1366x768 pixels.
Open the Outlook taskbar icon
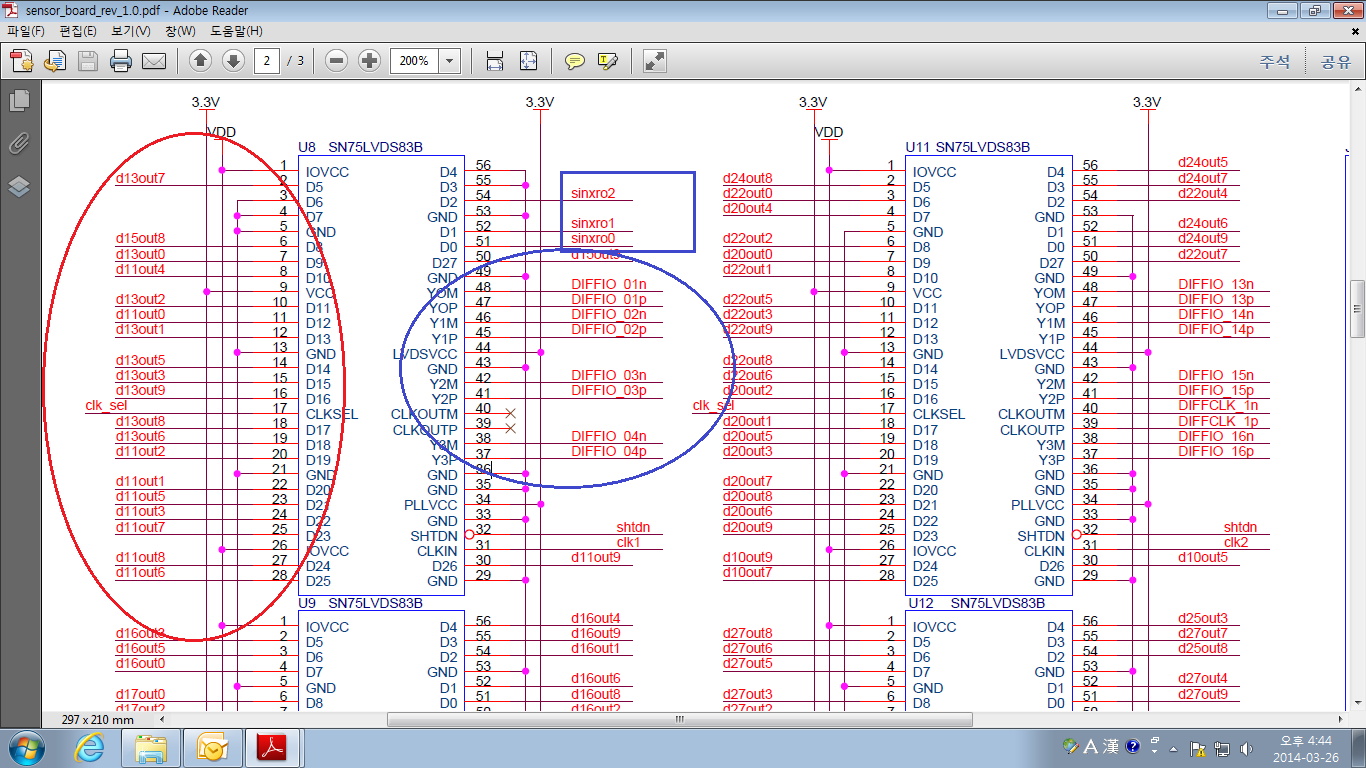click(x=213, y=747)
